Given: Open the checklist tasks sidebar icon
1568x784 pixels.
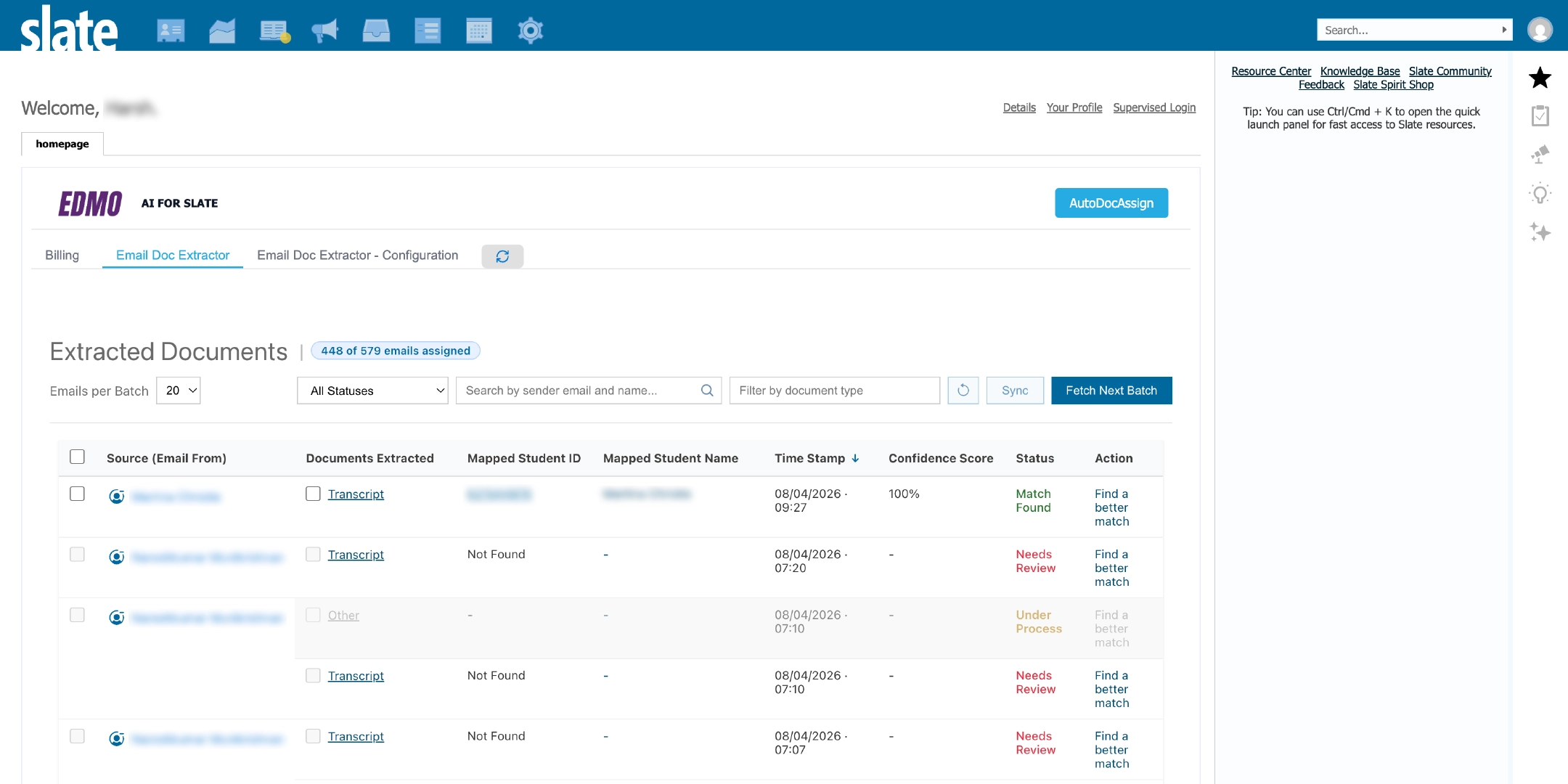Looking at the screenshot, I should coord(1540,116).
